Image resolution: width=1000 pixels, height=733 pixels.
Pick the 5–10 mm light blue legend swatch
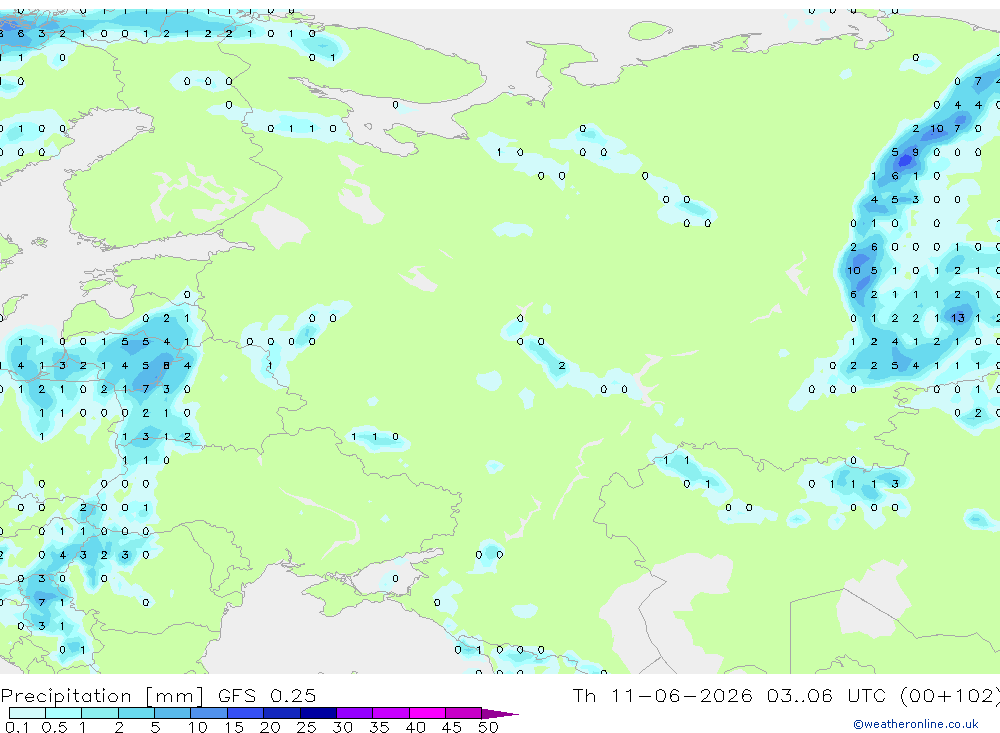pos(172,713)
